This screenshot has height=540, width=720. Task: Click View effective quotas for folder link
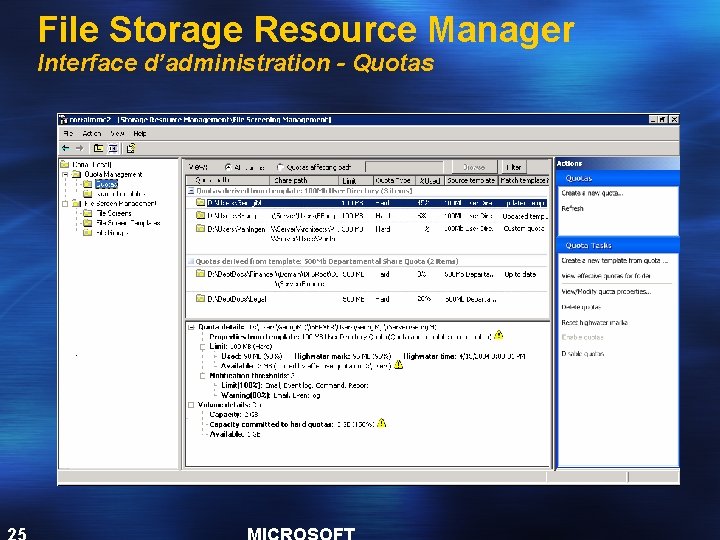pos(606,276)
